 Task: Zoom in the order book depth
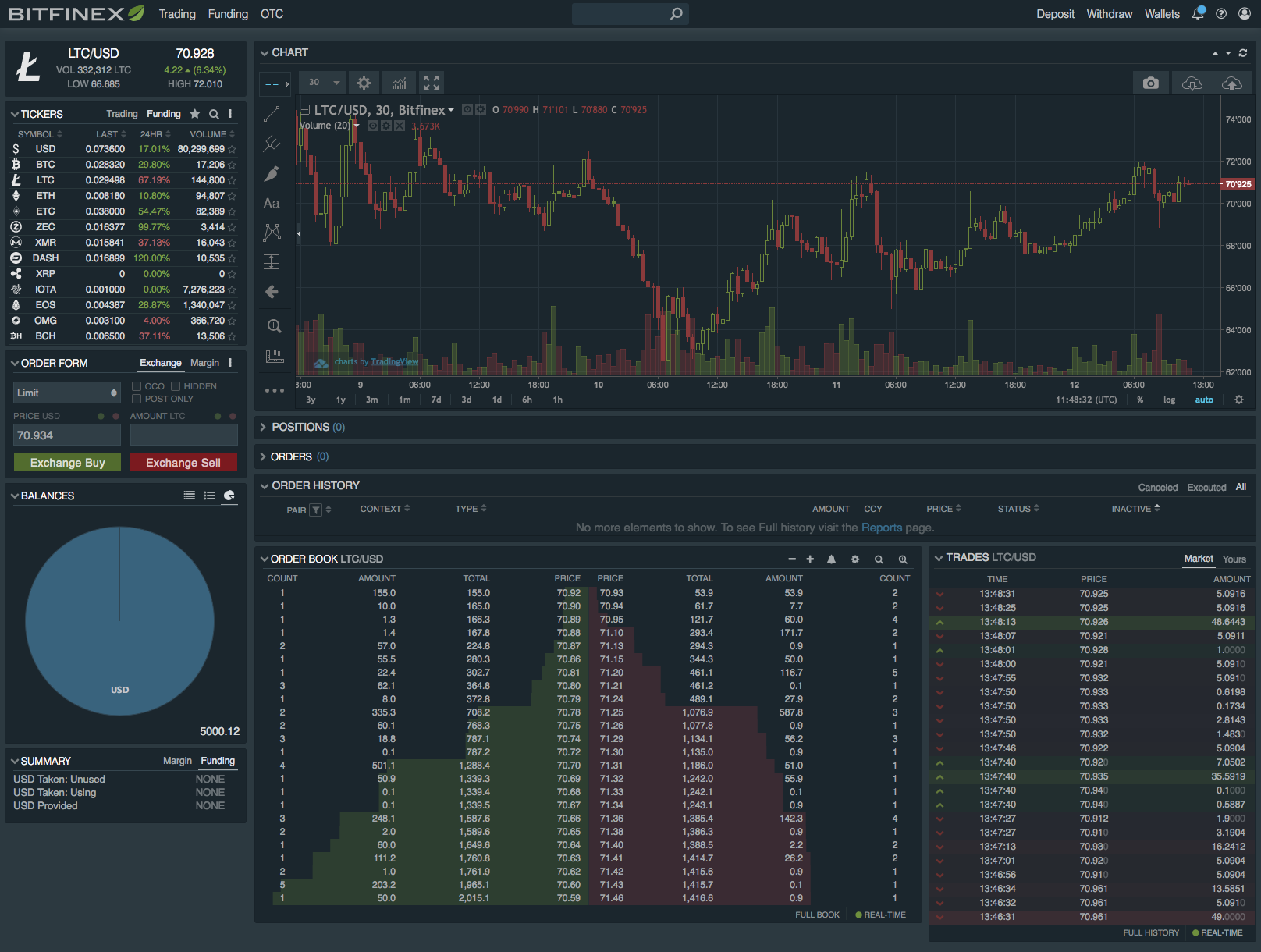tap(903, 559)
